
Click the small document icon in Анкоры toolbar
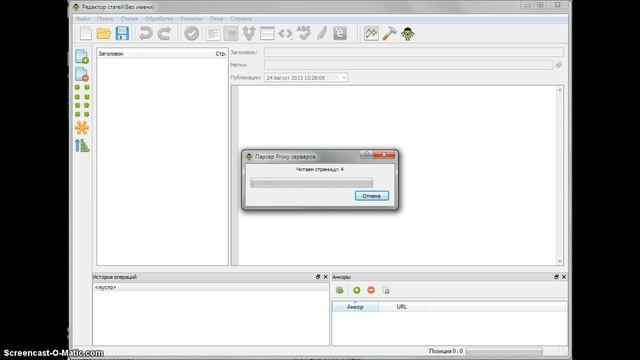[x=386, y=290]
